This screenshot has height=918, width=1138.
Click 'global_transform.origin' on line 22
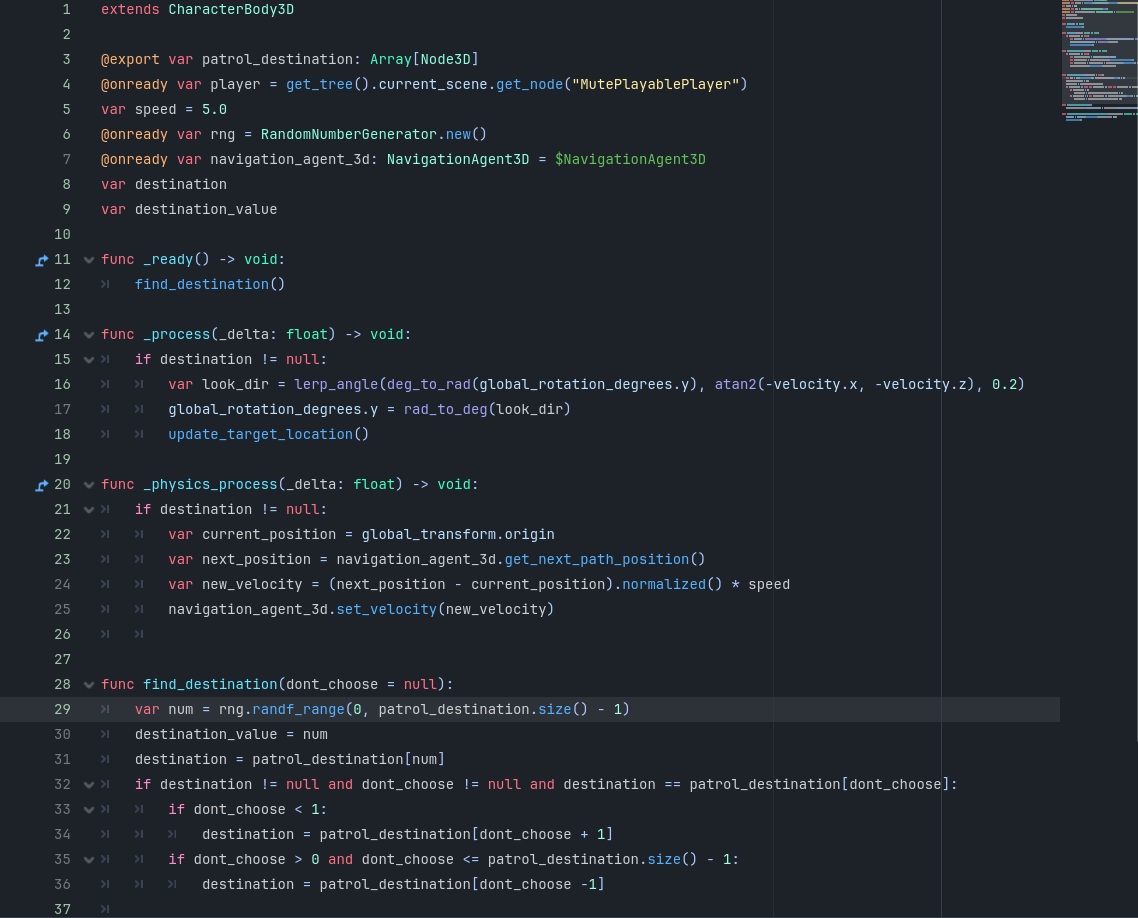click(x=458, y=535)
